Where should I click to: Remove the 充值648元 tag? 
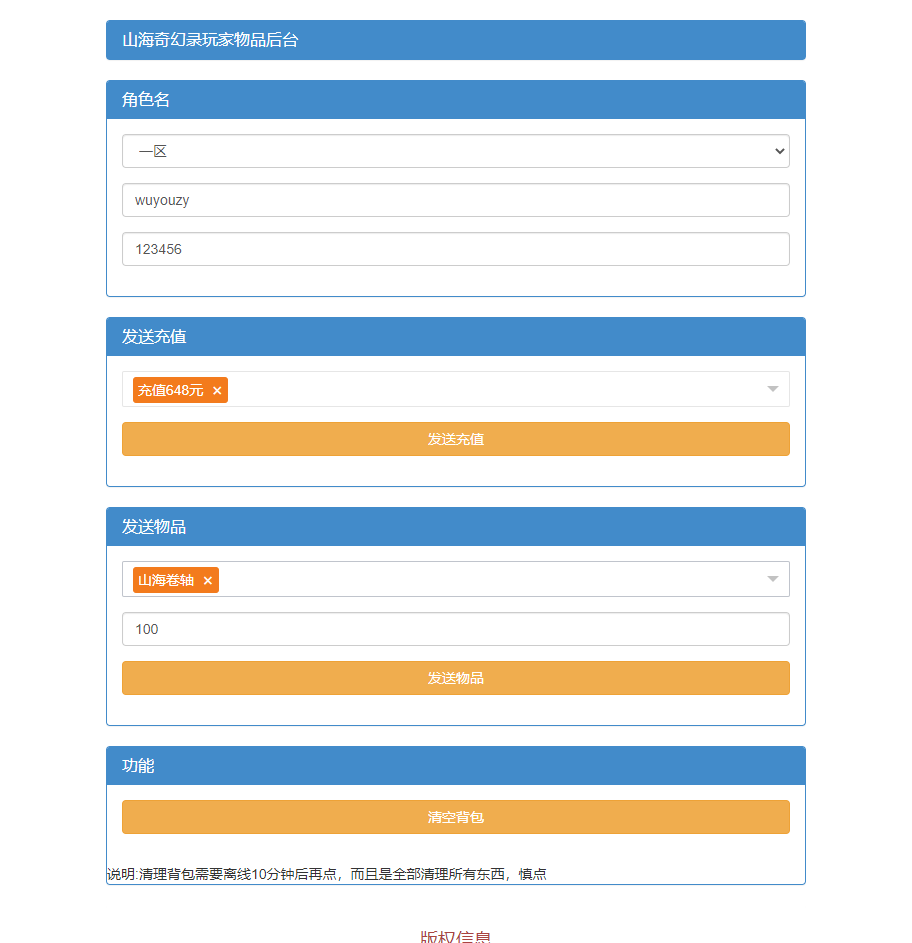[217, 390]
